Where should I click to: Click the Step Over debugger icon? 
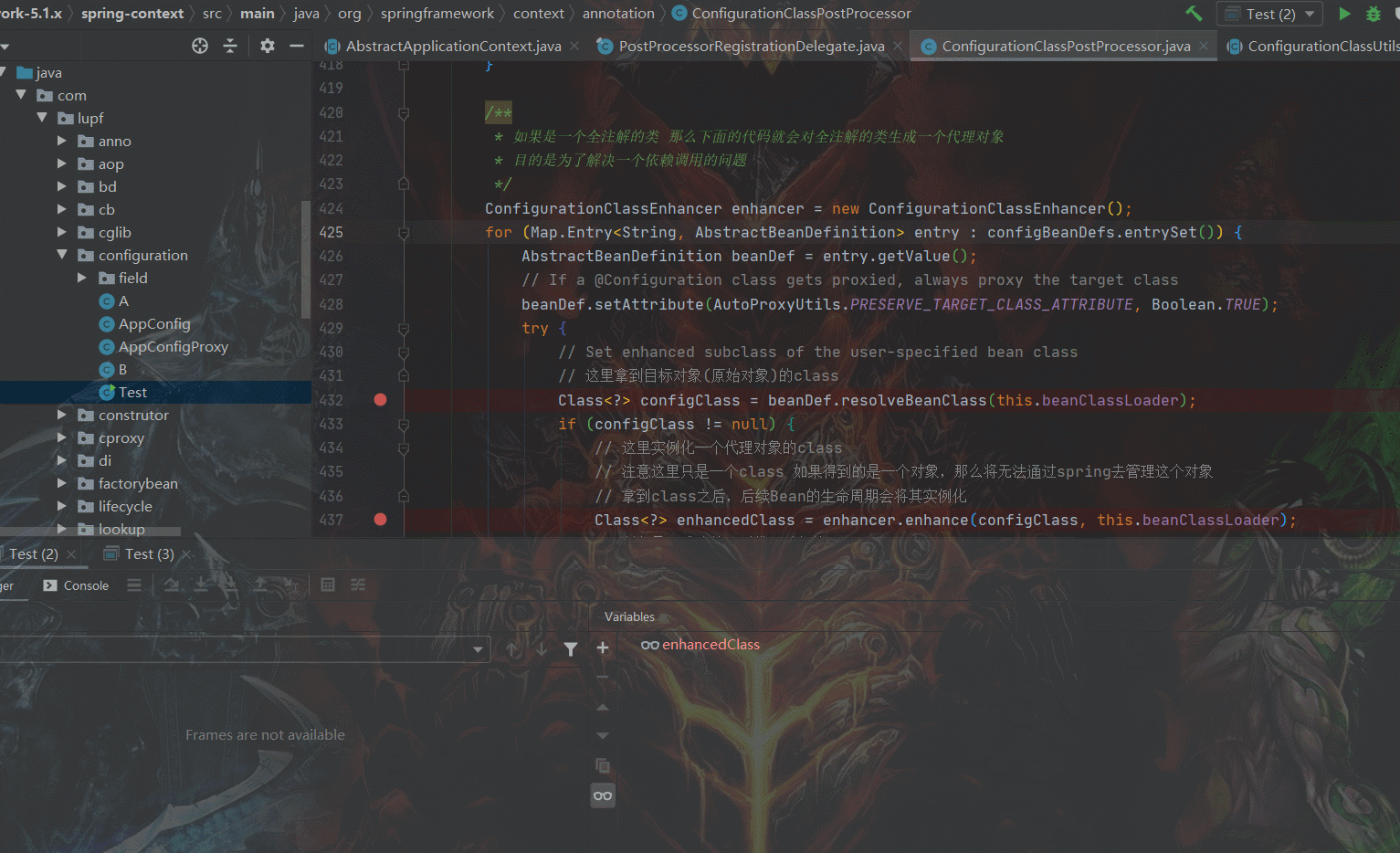coord(172,584)
